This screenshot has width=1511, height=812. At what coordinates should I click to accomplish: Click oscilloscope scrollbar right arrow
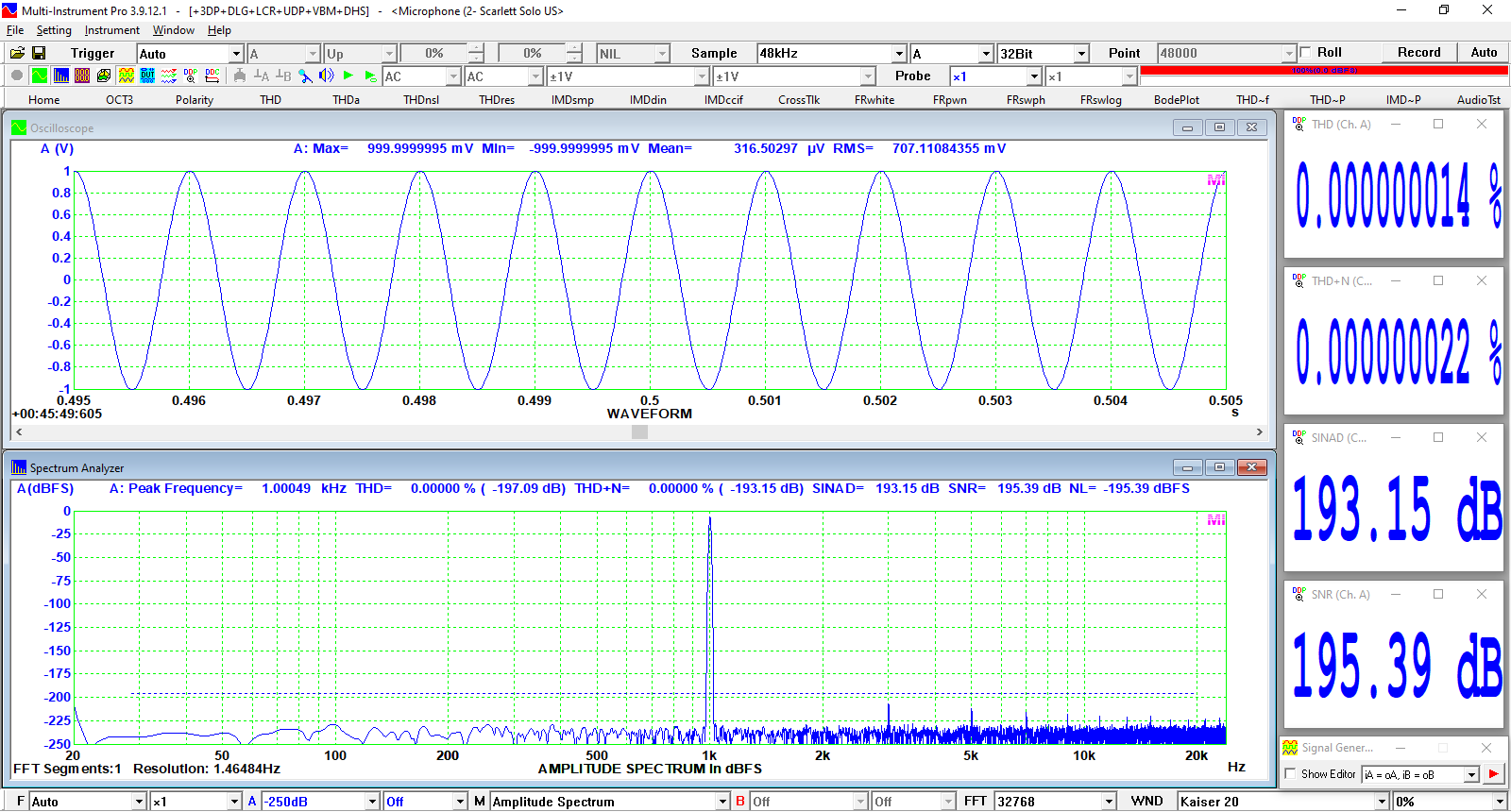(x=1259, y=431)
